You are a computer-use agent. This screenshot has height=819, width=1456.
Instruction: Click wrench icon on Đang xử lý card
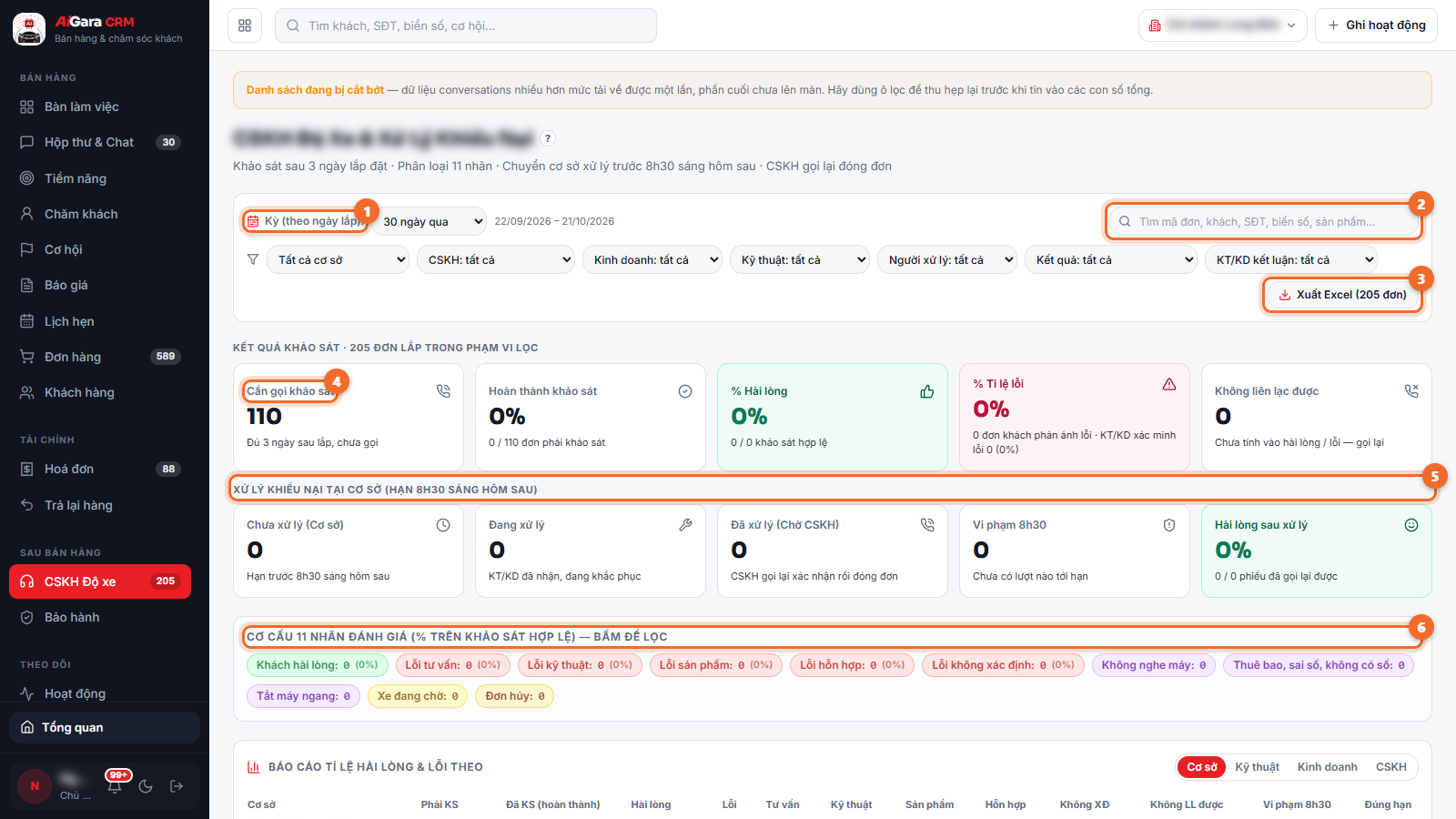pyautogui.click(x=685, y=525)
